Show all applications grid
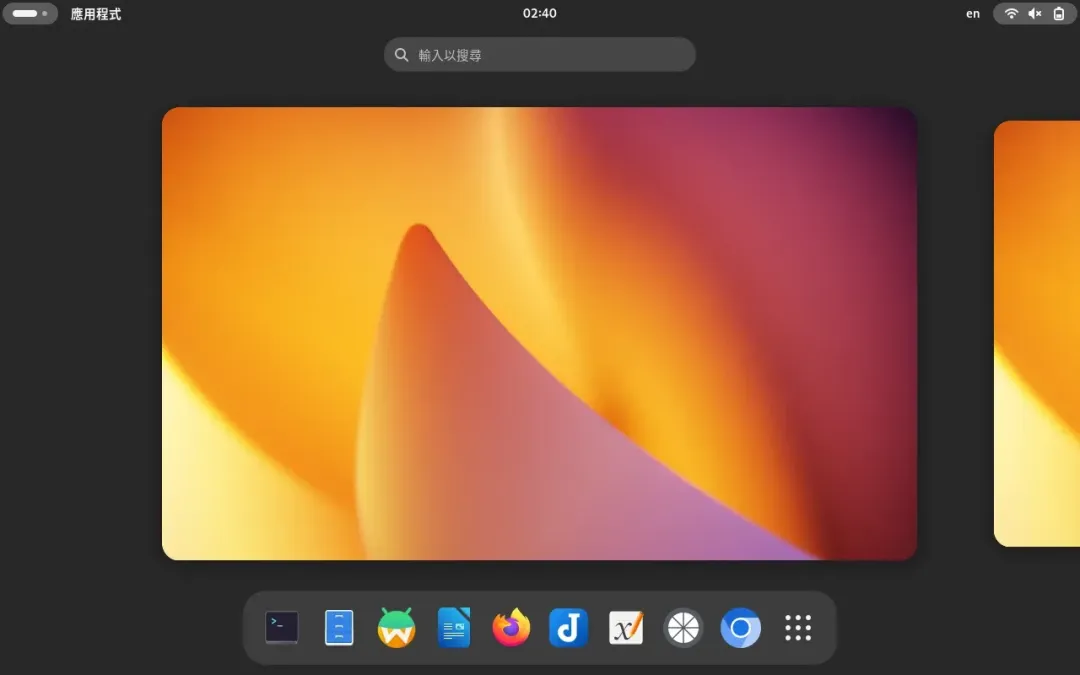 pos(798,627)
